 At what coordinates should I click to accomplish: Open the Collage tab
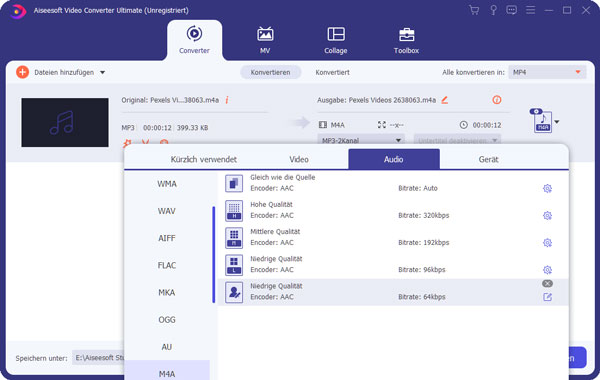(x=336, y=40)
